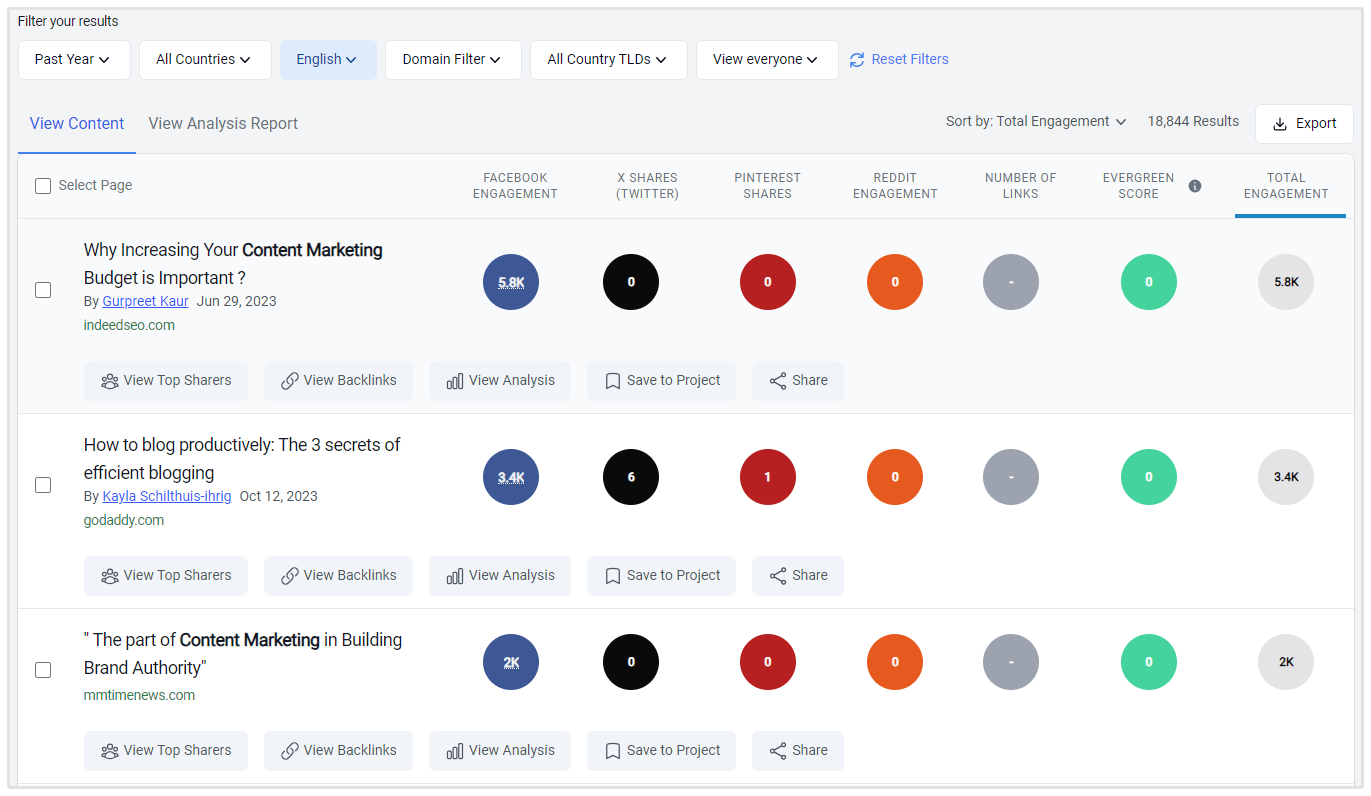Open the Past Year date filter dropdown
Image resolution: width=1371 pixels, height=796 pixels.
(73, 60)
